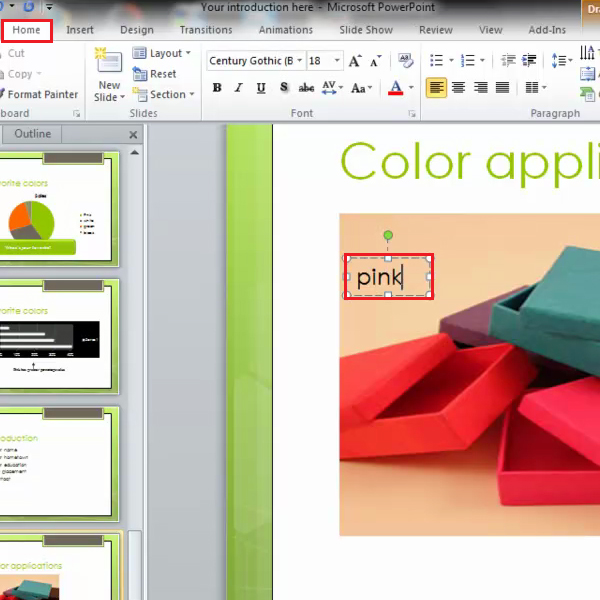This screenshot has height=600, width=600.
Task: Click the New Slide icon
Action: (x=109, y=60)
